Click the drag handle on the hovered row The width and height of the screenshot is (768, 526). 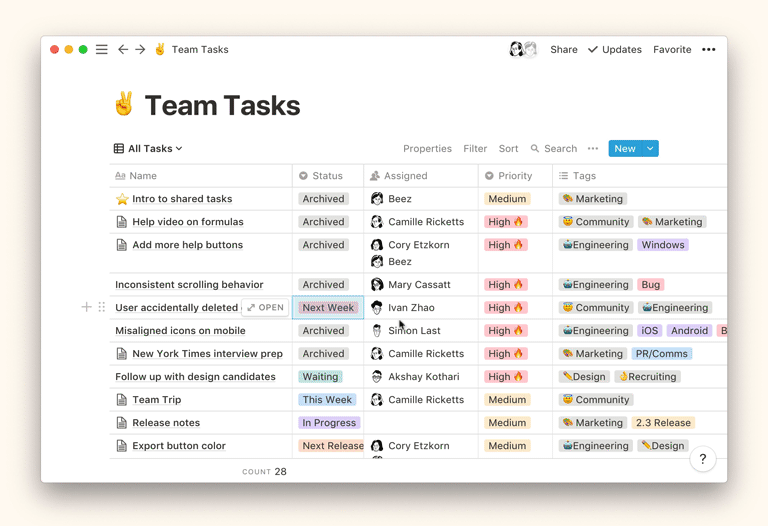pyautogui.click(x=101, y=307)
